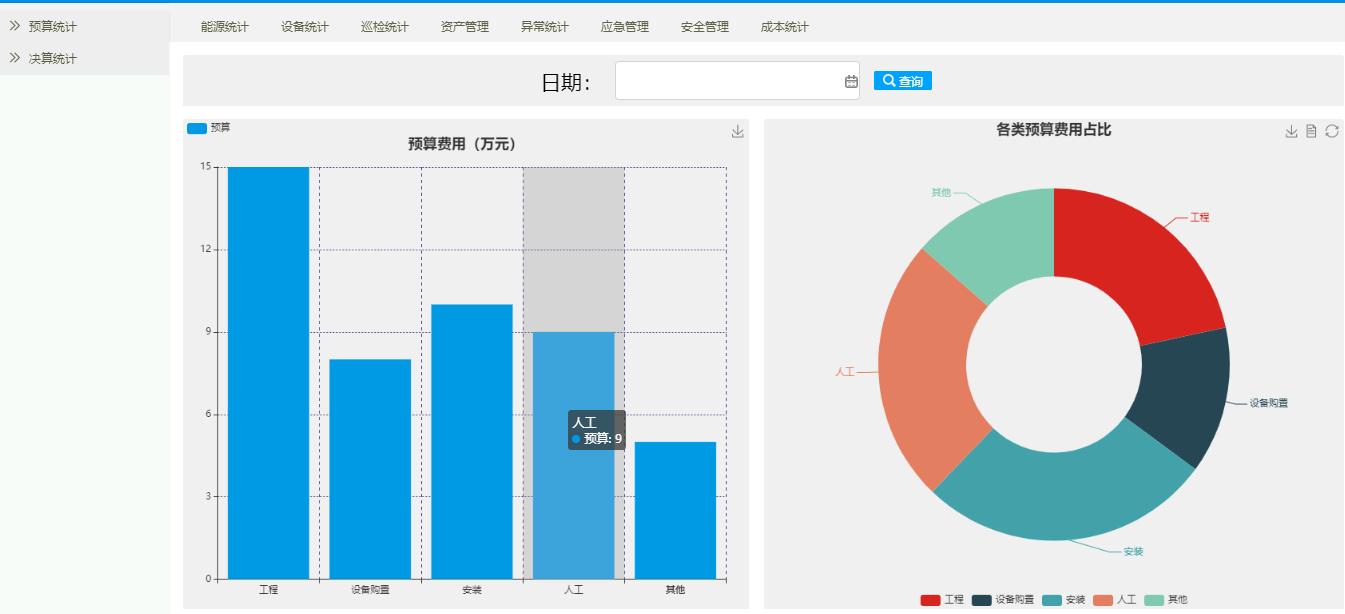Click the date input field
Viewport: 1345px width, 614px height.
[729, 81]
